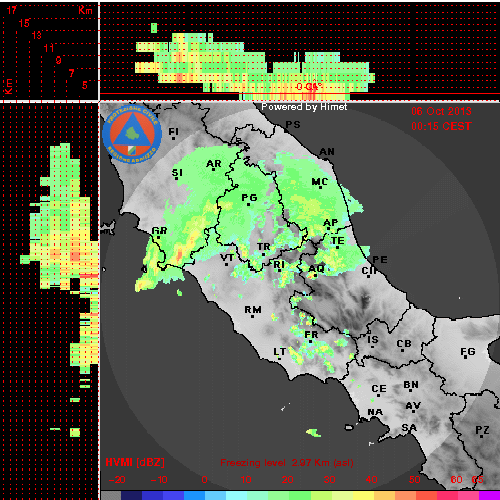Viewport: 500px width, 500px height.
Task: Click the LT city label on map
Action: pos(280,352)
